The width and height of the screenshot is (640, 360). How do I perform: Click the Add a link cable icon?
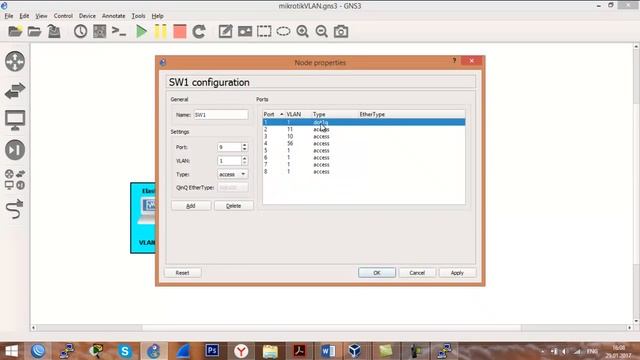pyautogui.click(x=15, y=209)
